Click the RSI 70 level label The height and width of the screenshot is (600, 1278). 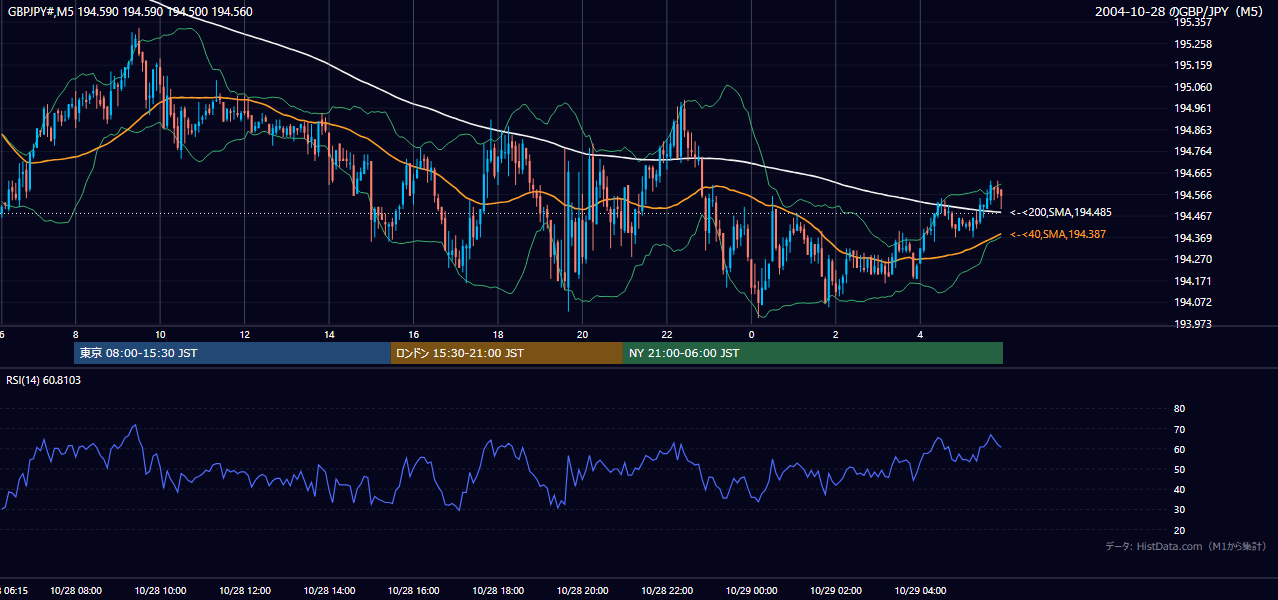coord(1179,429)
